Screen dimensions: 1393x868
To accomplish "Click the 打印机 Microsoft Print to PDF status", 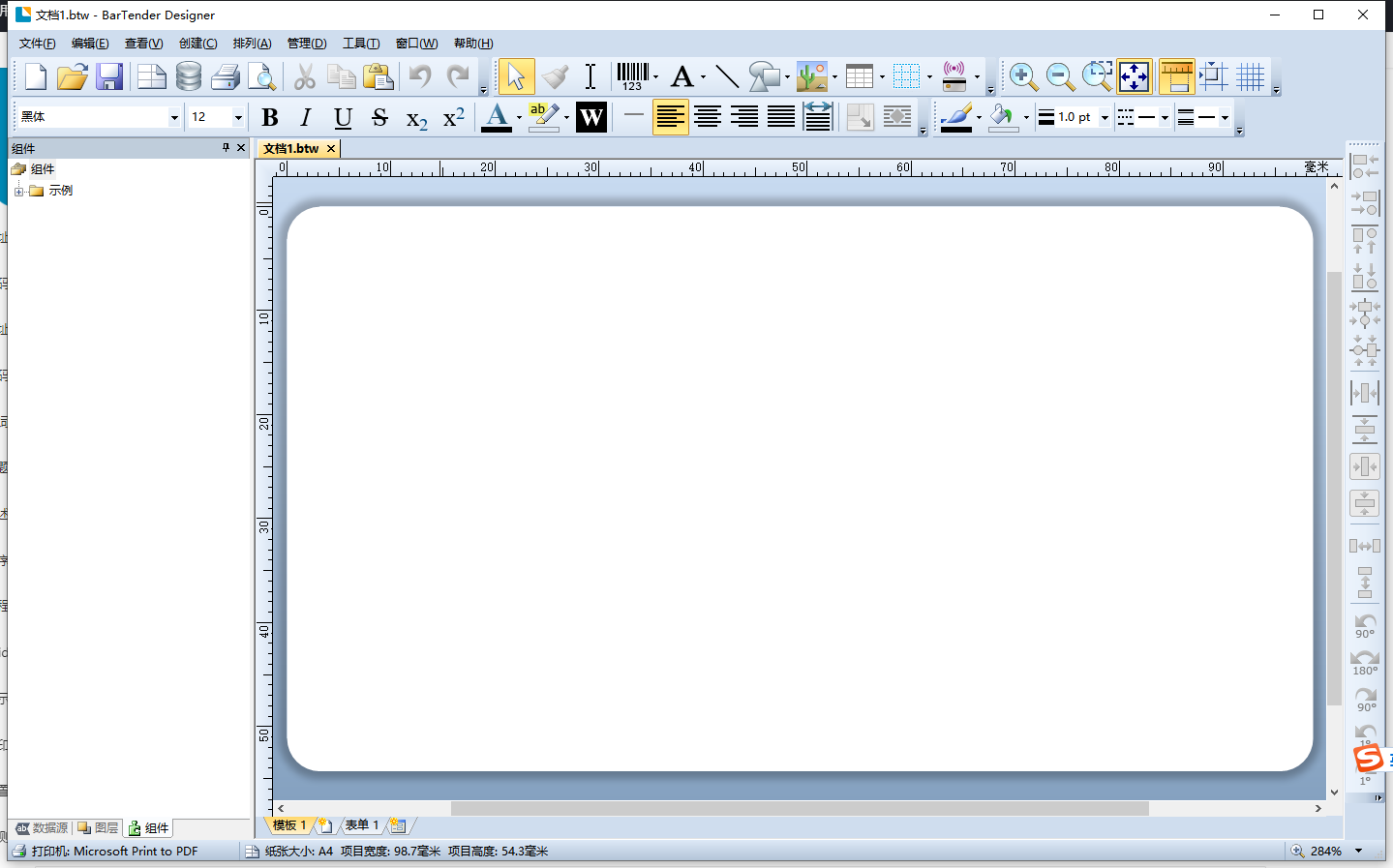I will [114, 852].
